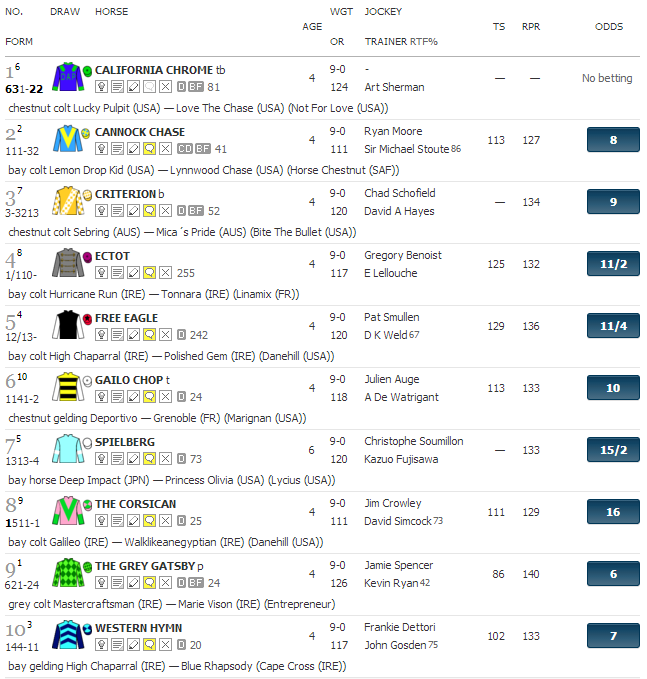Open the notes icon for Cannock Chase
Viewport: 647px width, 679px height.
(x=117, y=149)
